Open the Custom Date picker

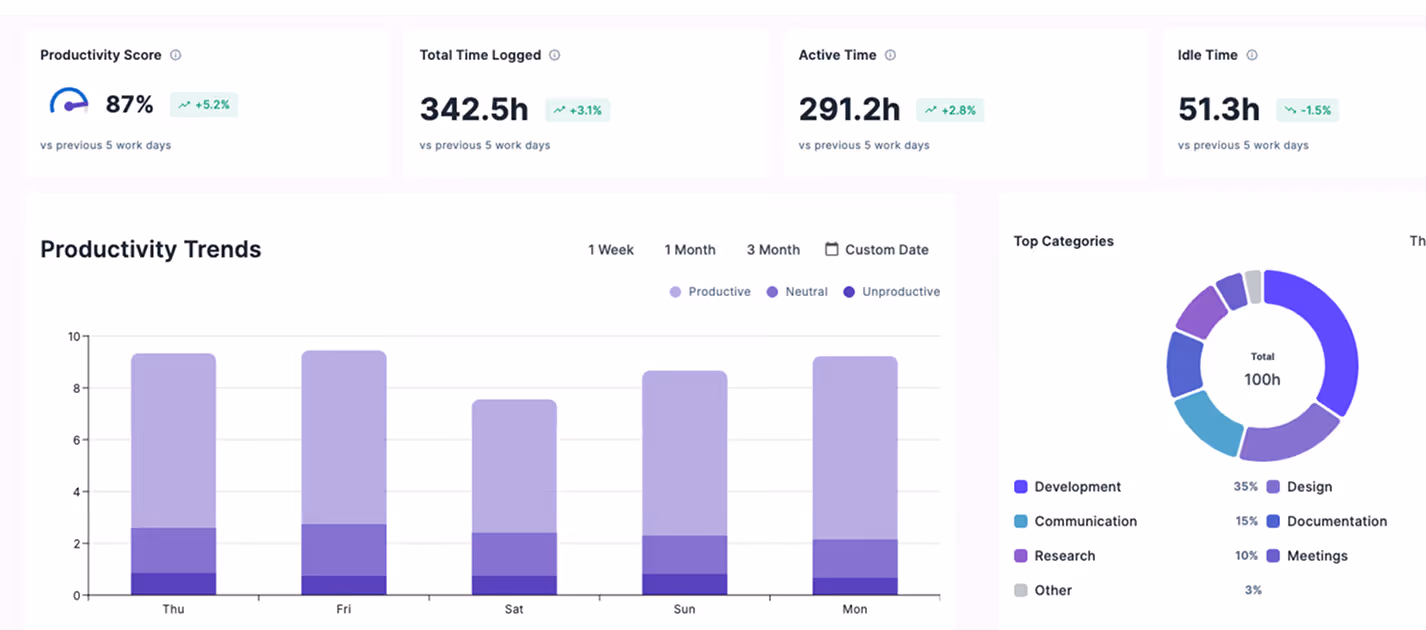pyautogui.click(x=877, y=250)
